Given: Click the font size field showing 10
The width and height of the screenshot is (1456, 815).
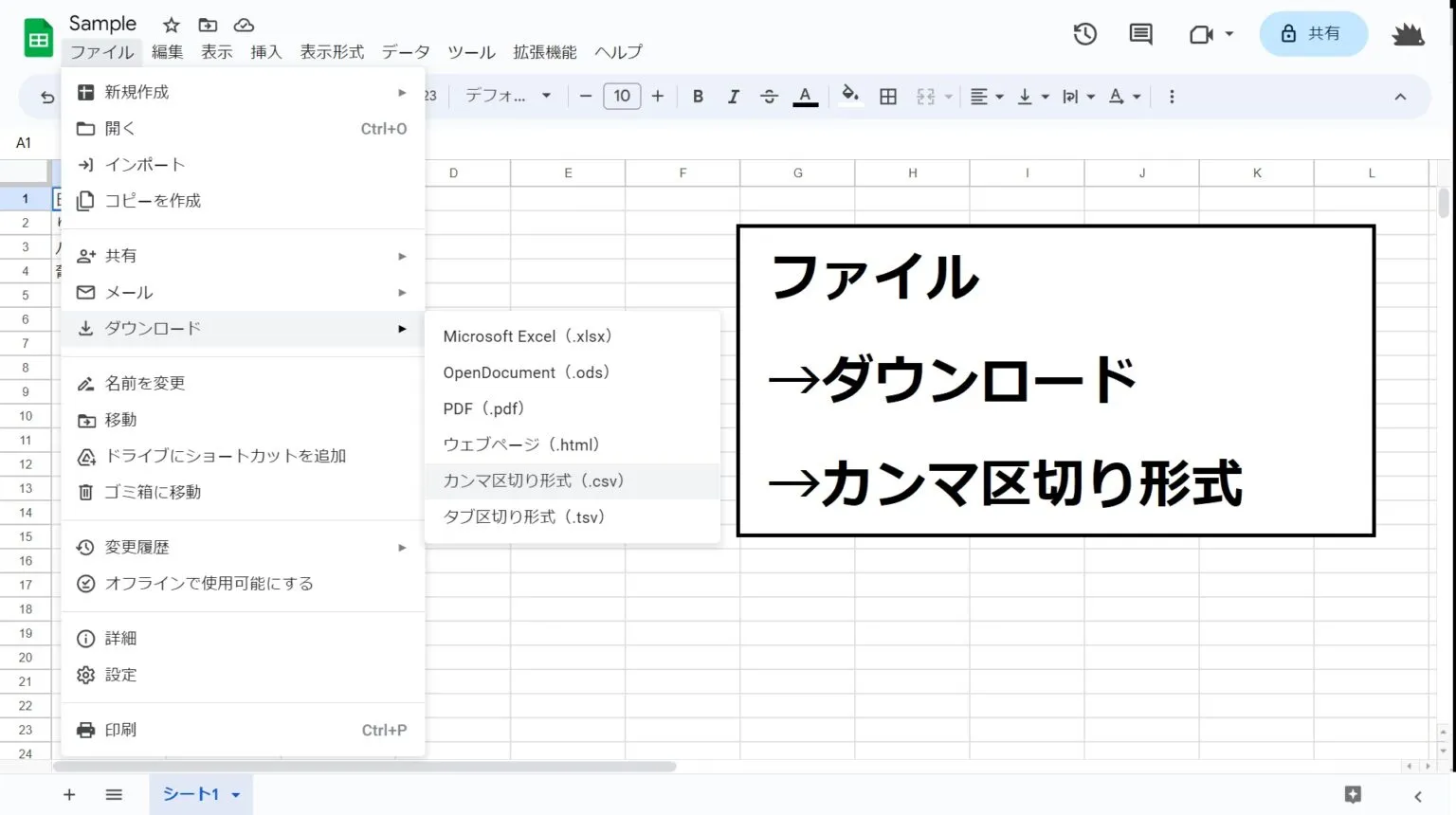Looking at the screenshot, I should [622, 96].
